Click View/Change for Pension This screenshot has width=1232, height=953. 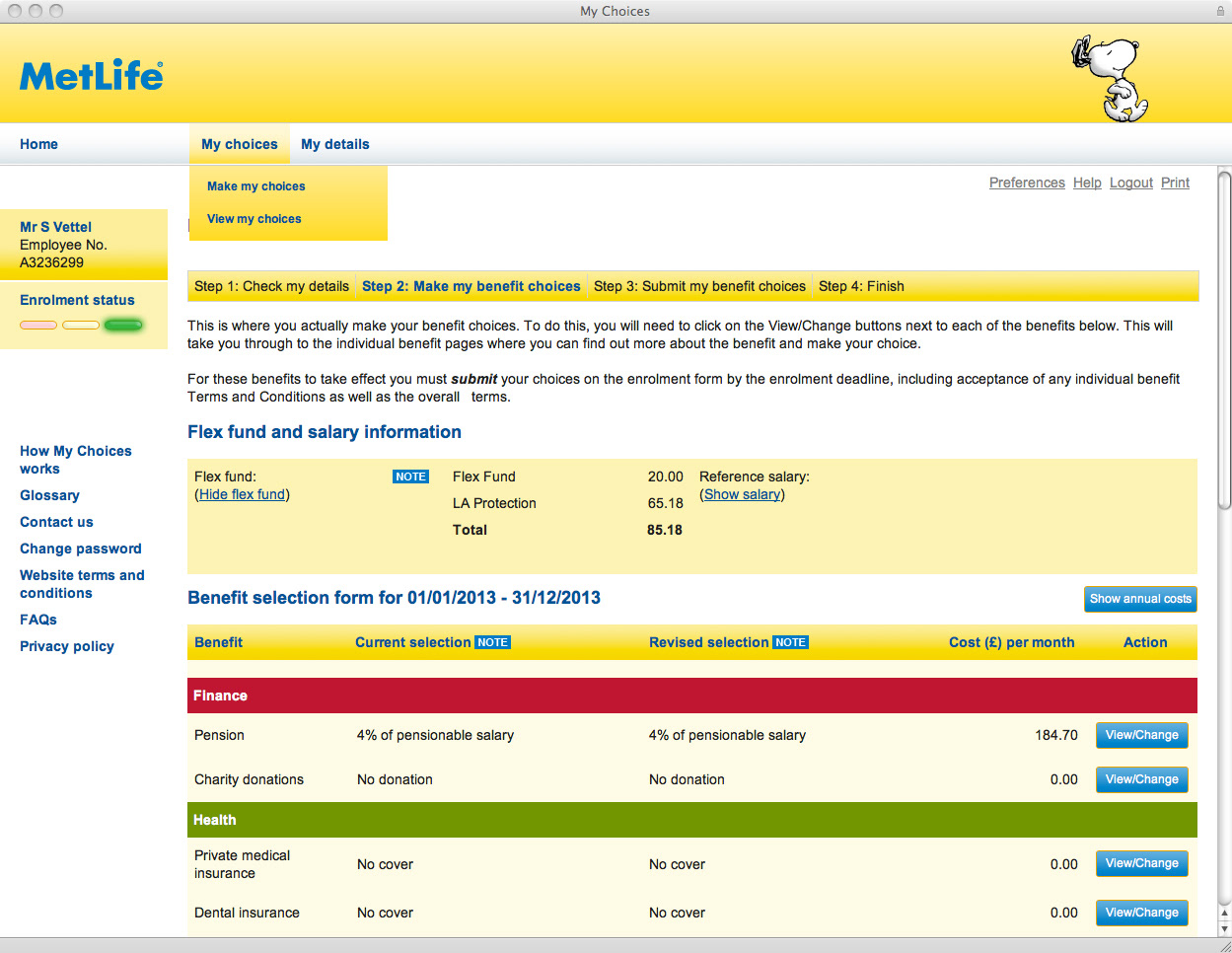[1142, 735]
